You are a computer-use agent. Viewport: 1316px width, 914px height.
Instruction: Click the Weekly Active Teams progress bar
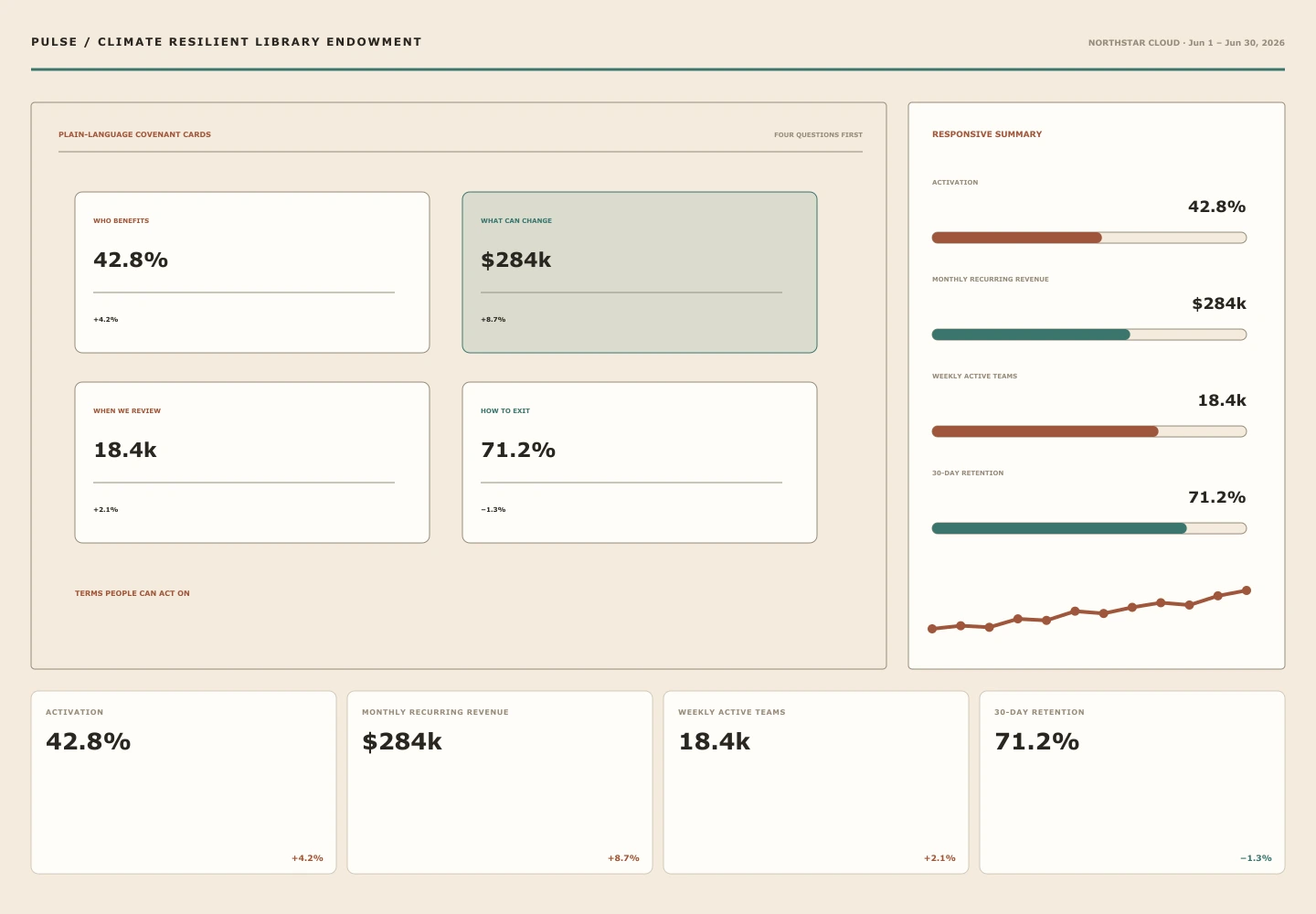(x=1089, y=431)
